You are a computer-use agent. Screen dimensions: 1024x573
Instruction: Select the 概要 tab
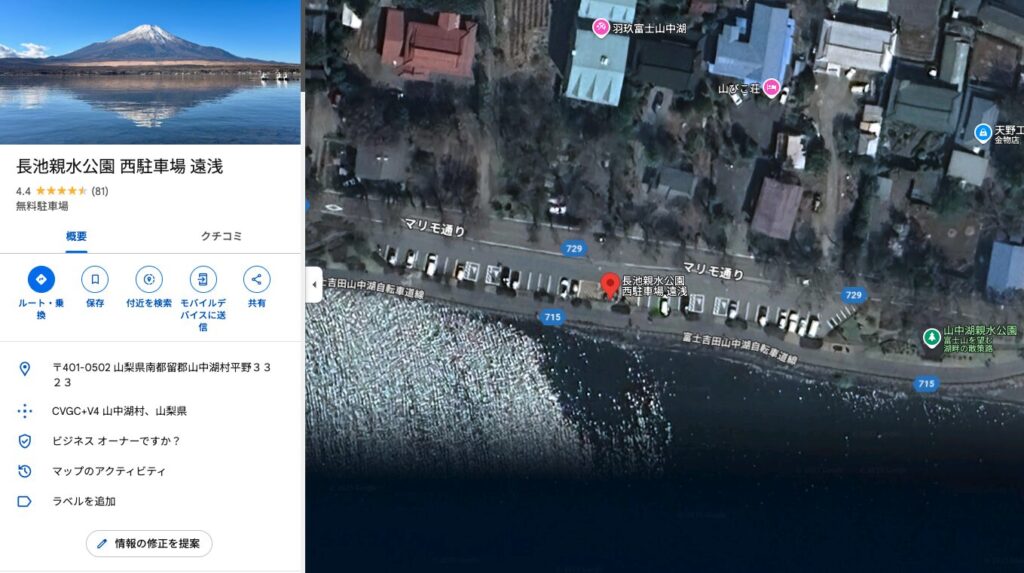coord(76,236)
